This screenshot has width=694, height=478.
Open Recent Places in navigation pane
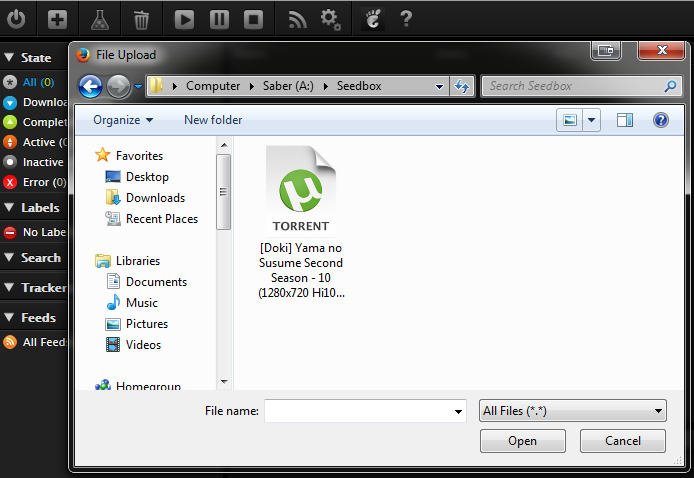151,219
